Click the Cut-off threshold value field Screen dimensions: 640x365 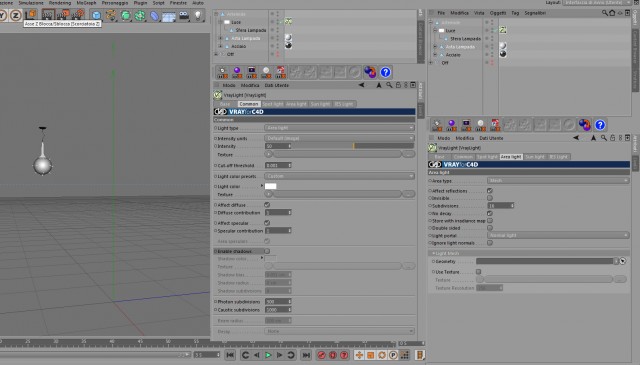(278, 165)
